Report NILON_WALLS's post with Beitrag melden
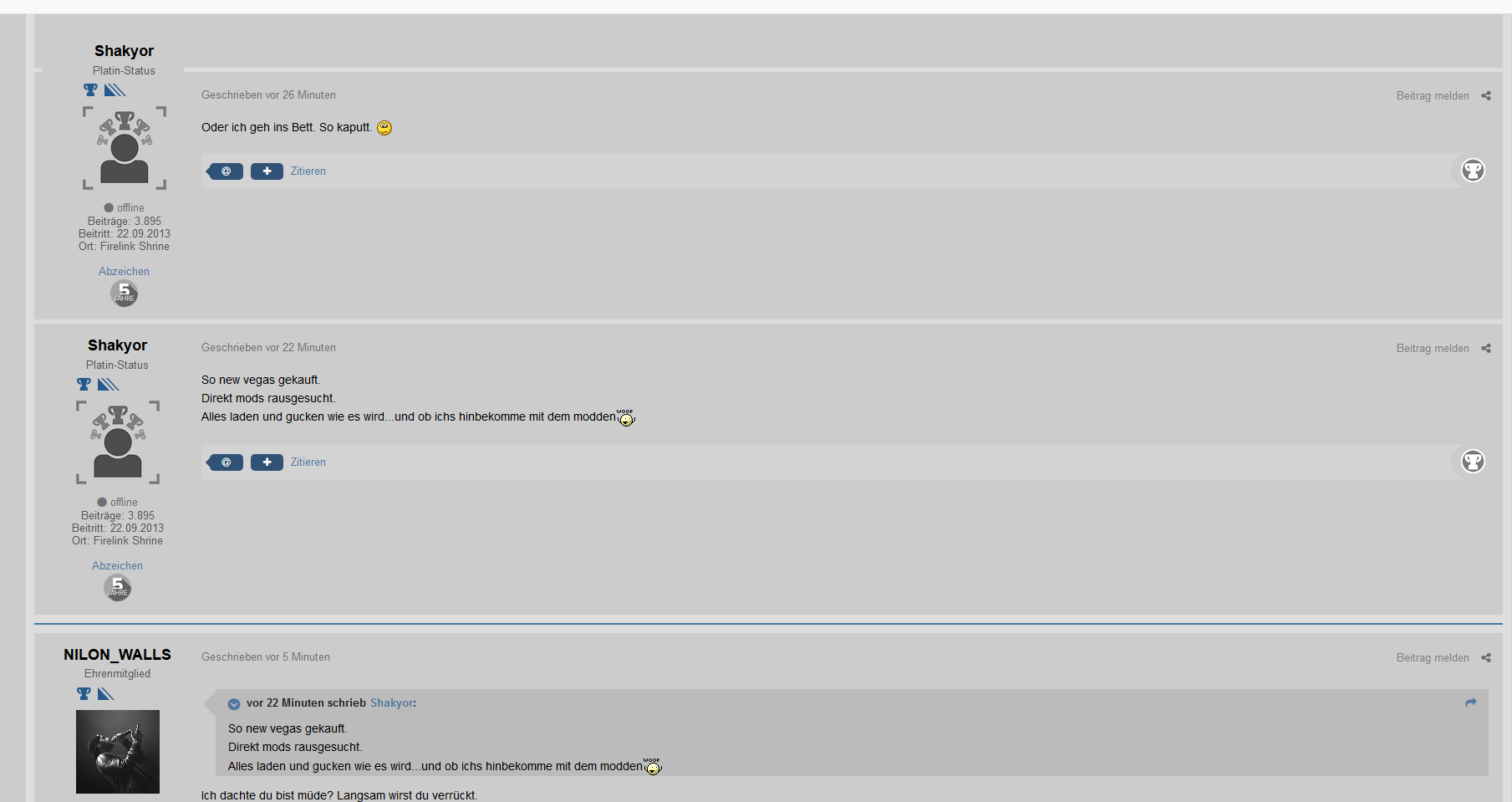 click(x=1433, y=658)
